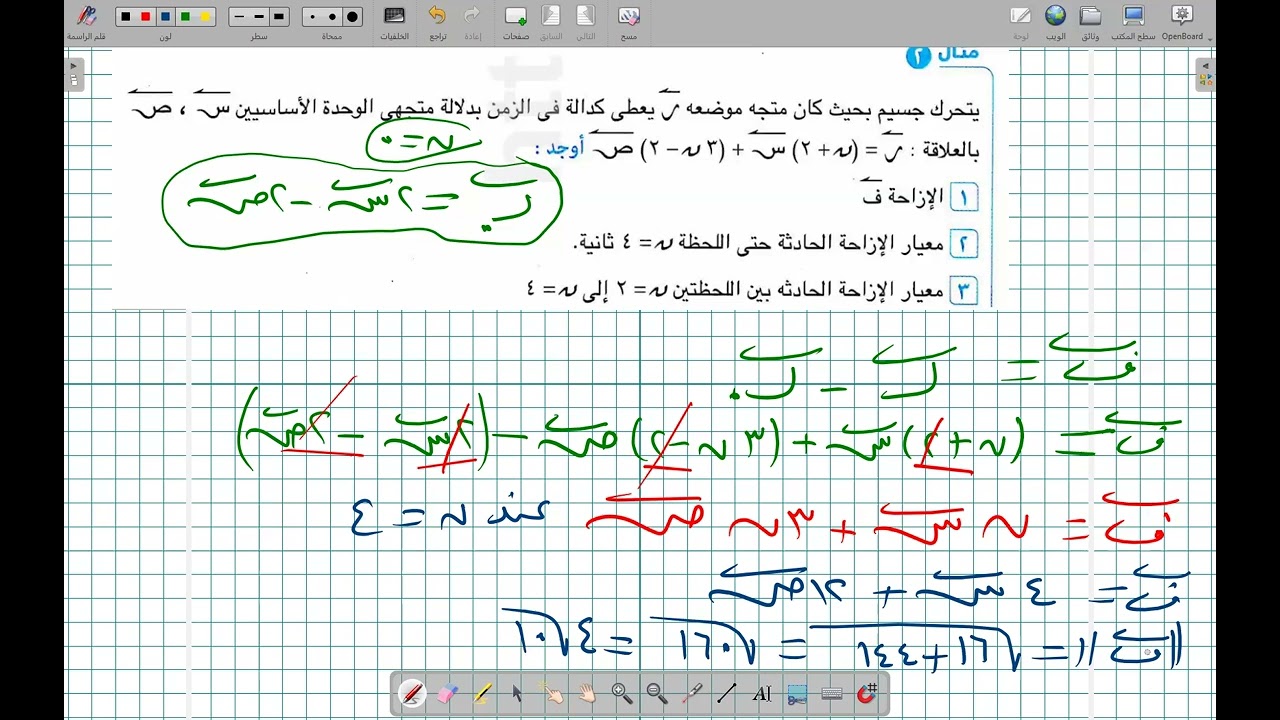
Task: Click the zoom out magnifier
Action: pyautogui.click(x=657, y=692)
